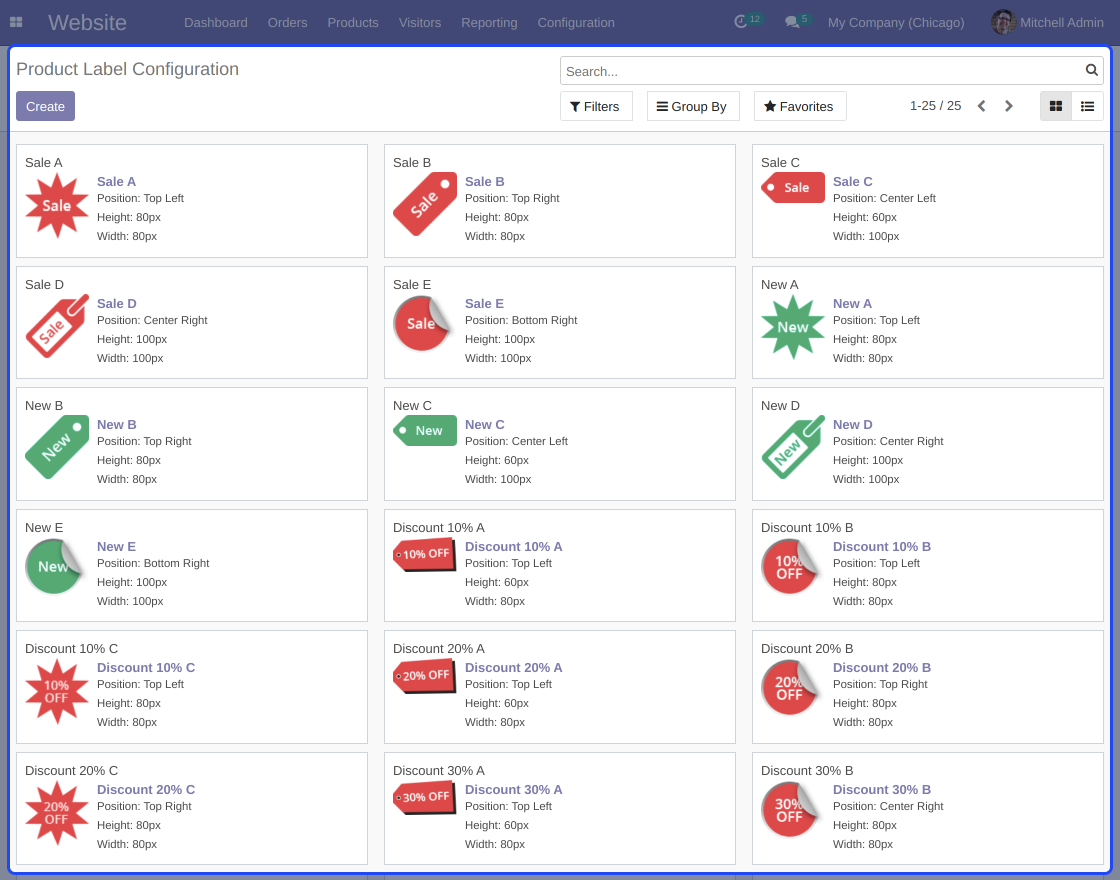This screenshot has height=880, width=1120.
Task: Open the Sale A record link
Action: [x=116, y=181]
